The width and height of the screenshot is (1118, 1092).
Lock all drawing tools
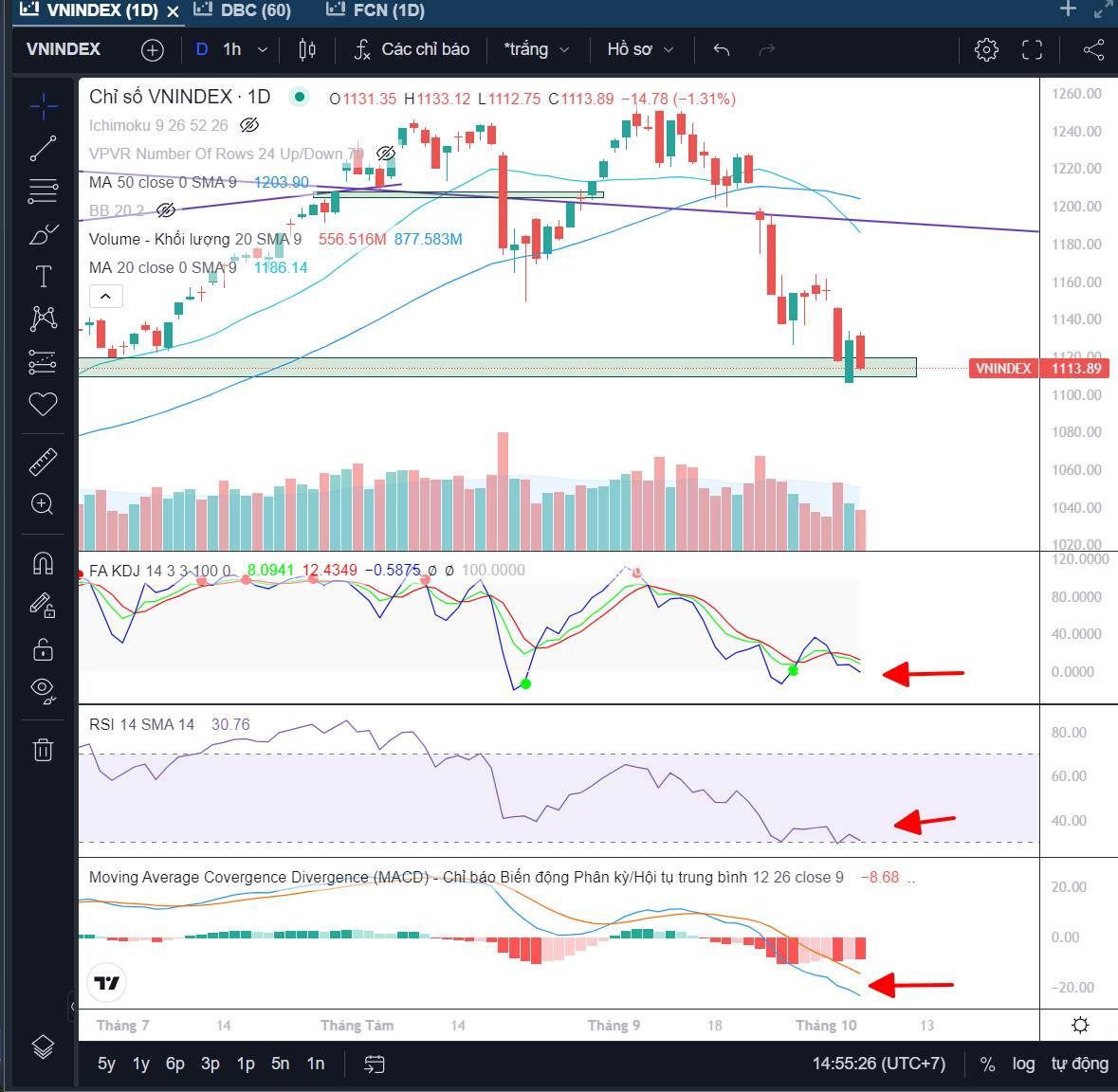pyautogui.click(x=43, y=648)
